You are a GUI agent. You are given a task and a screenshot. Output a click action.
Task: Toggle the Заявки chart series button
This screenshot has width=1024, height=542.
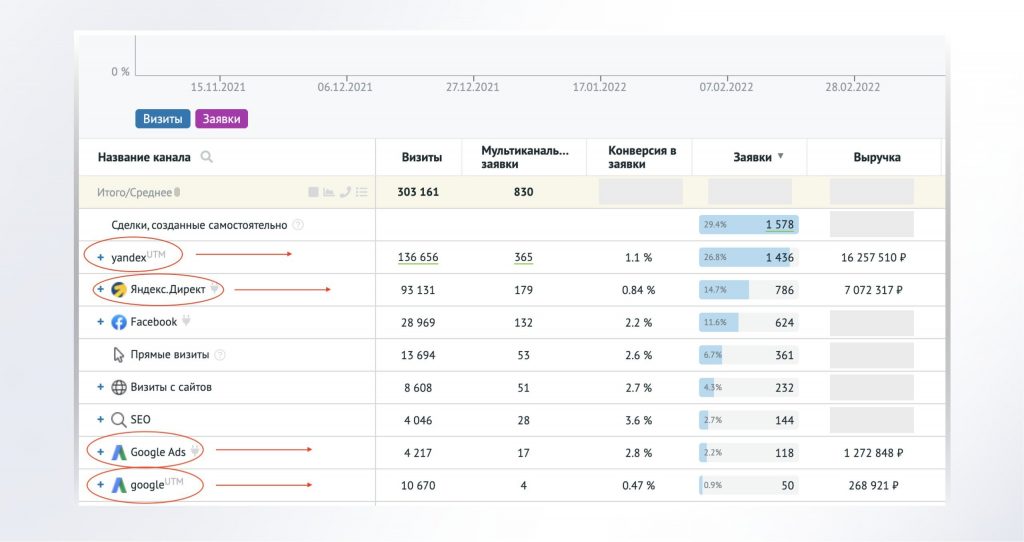click(x=221, y=119)
